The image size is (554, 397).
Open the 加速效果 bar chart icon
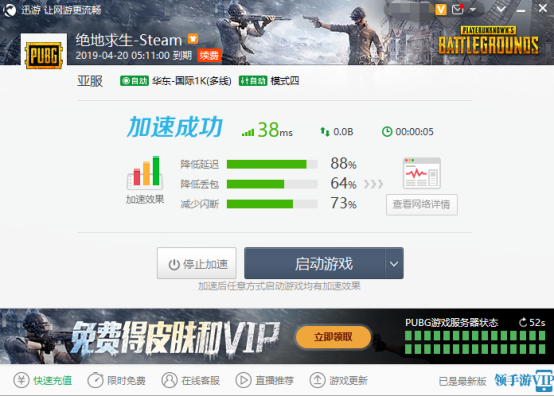(x=145, y=172)
